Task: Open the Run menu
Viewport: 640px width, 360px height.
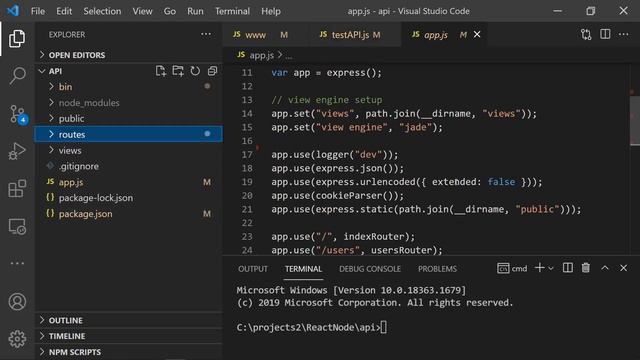Action: 195,11
